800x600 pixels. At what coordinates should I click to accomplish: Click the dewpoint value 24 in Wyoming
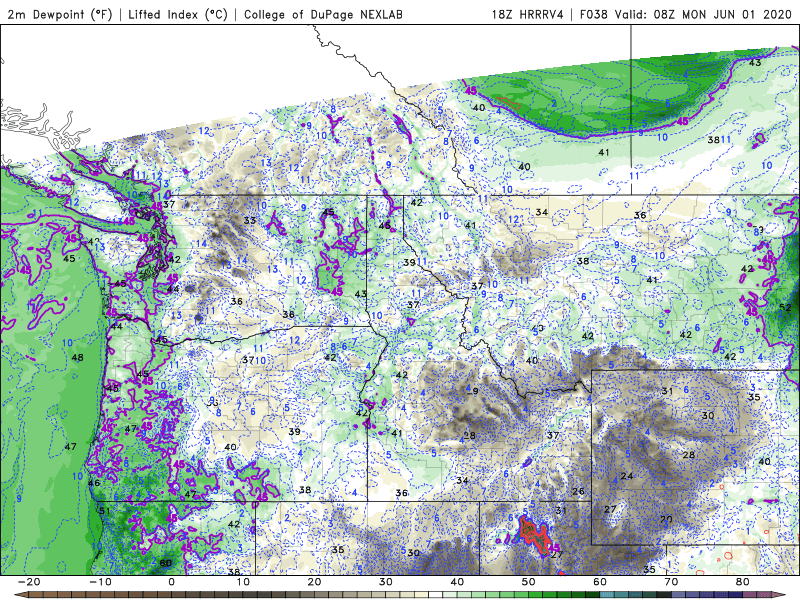[627, 476]
